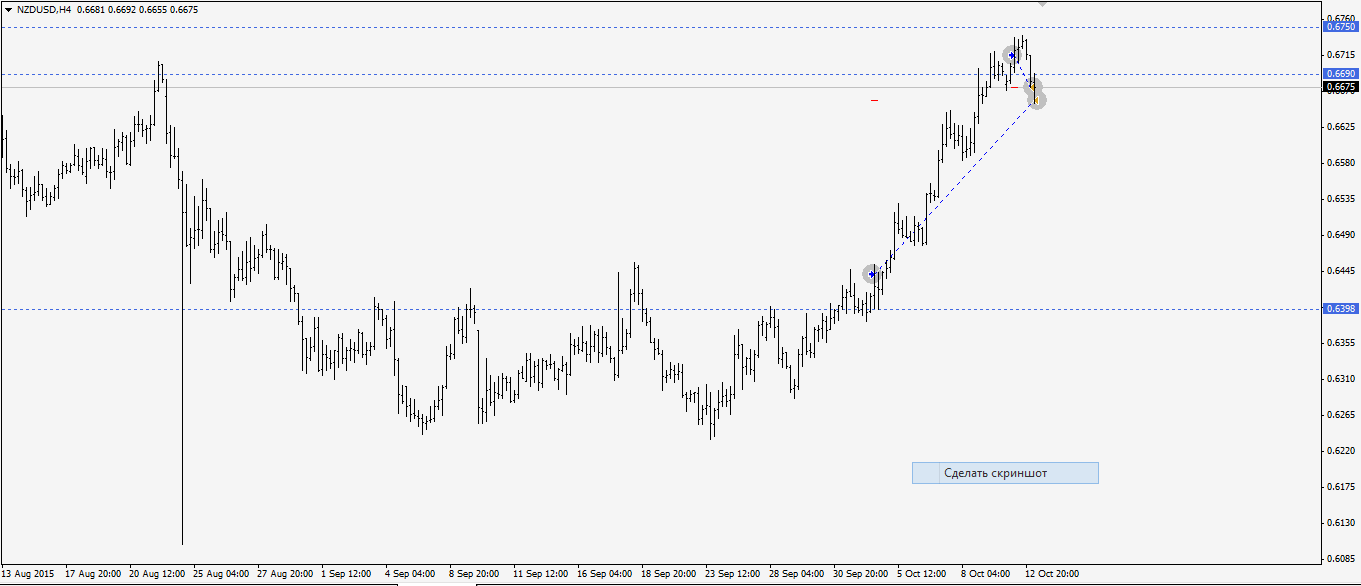Click the 0.6265 price axis value
Viewport: 1361px width, 586px height.
click(1343, 415)
